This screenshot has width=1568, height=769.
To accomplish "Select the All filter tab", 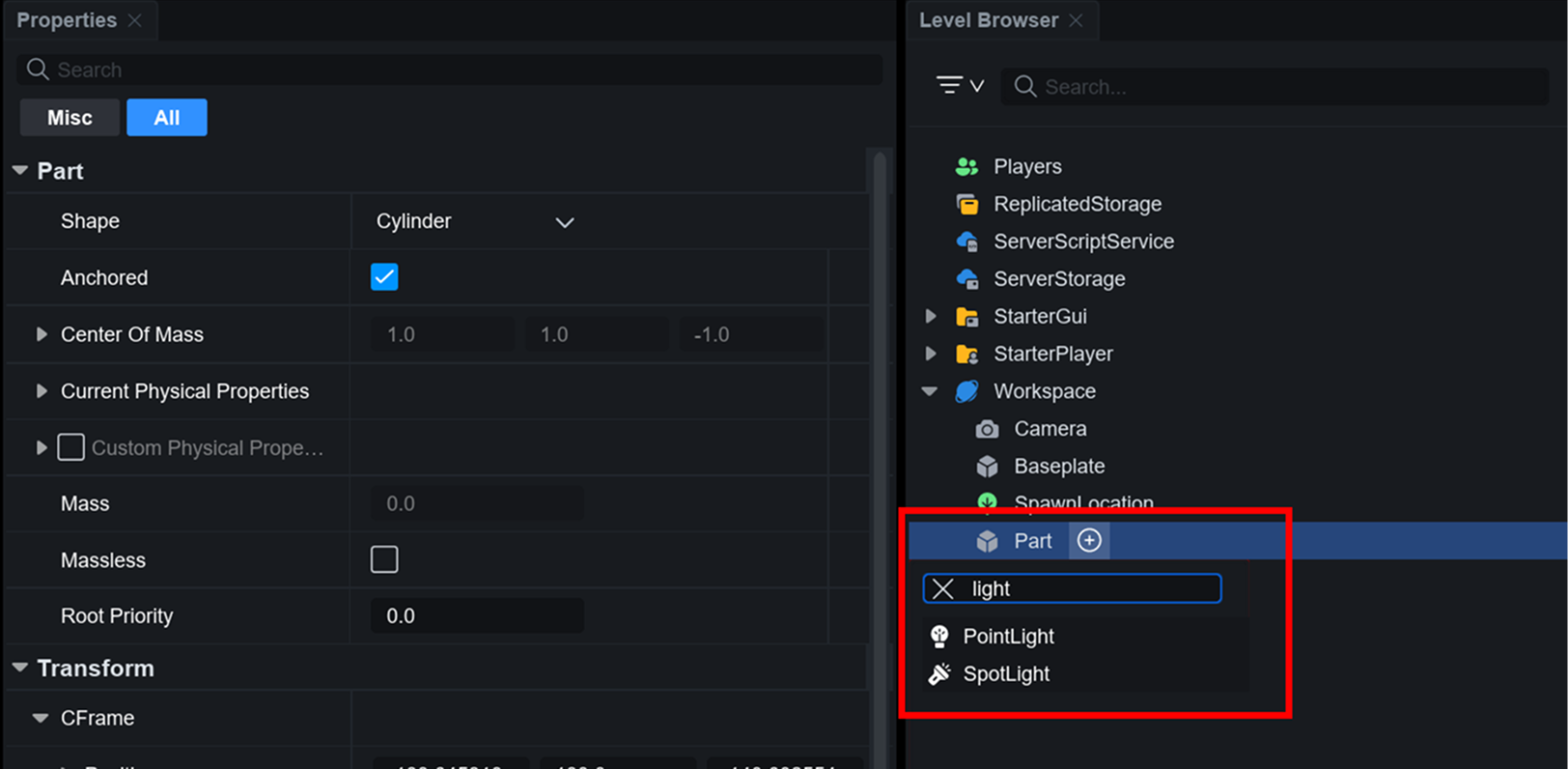I will pos(166,118).
